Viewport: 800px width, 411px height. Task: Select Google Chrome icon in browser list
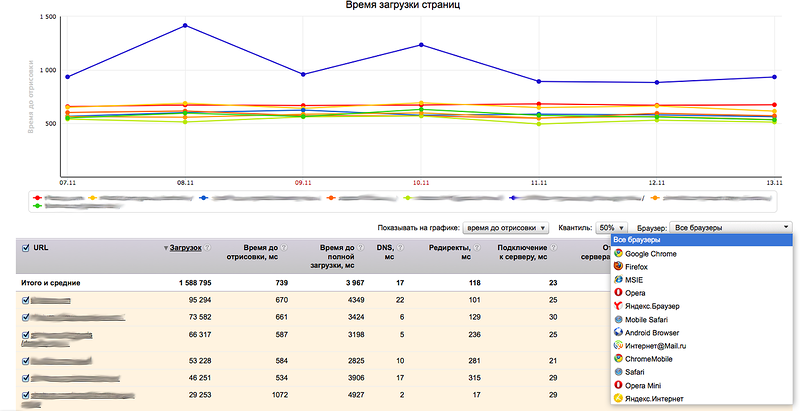pos(619,254)
